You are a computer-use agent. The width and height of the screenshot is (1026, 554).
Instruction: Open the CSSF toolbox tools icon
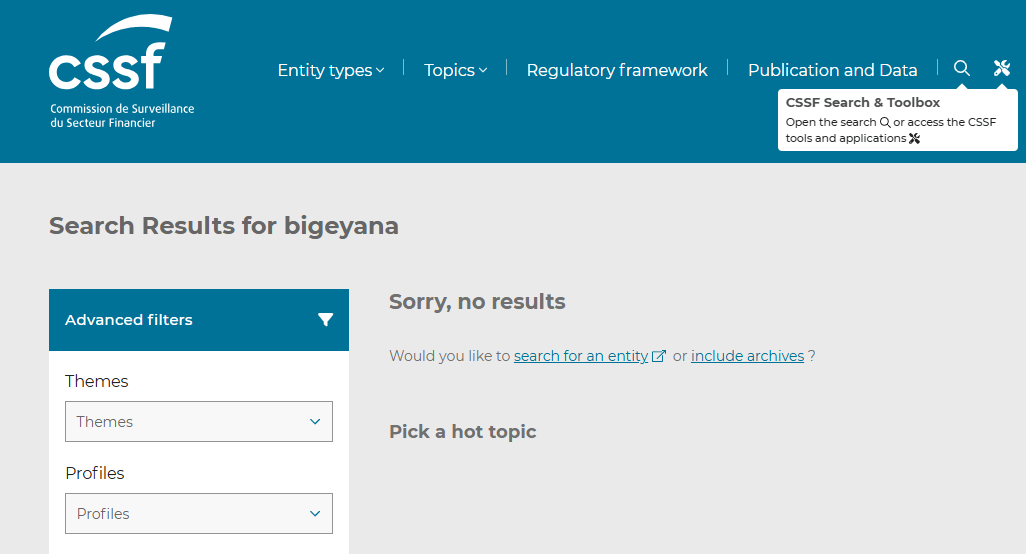click(x=1001, y=68)
